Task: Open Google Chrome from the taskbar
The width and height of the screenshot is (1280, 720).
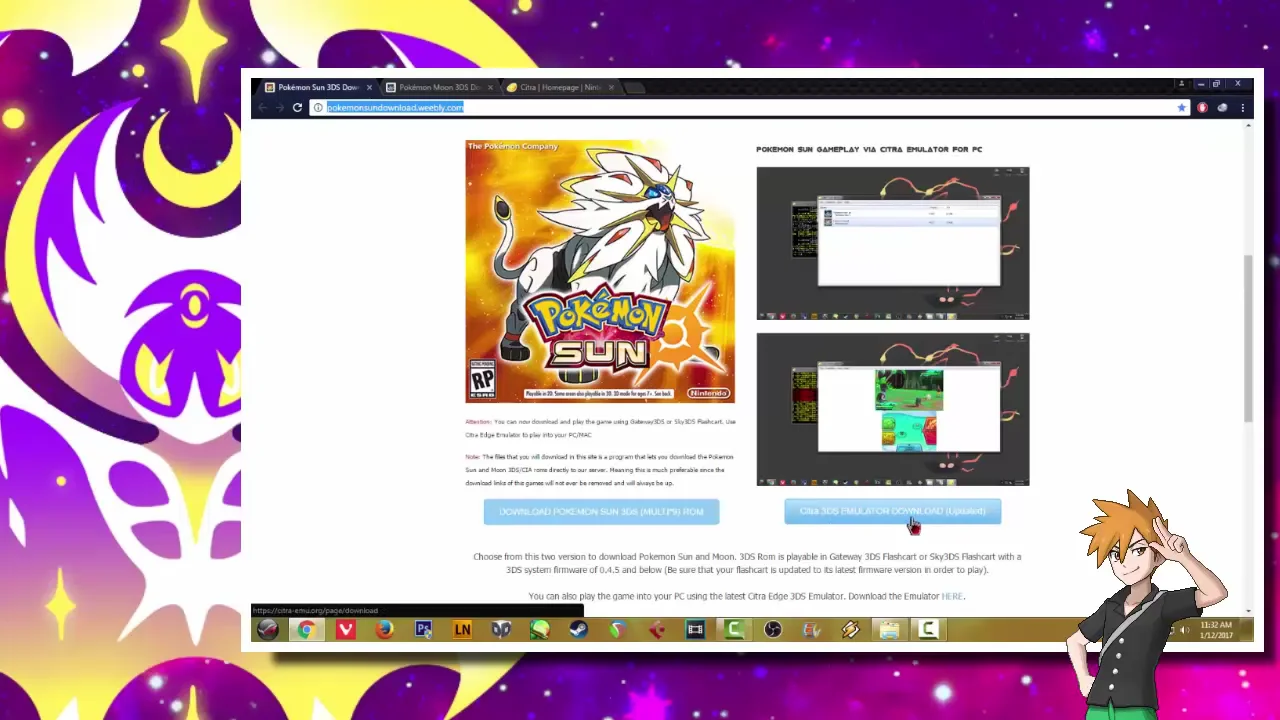Action: 306,629
